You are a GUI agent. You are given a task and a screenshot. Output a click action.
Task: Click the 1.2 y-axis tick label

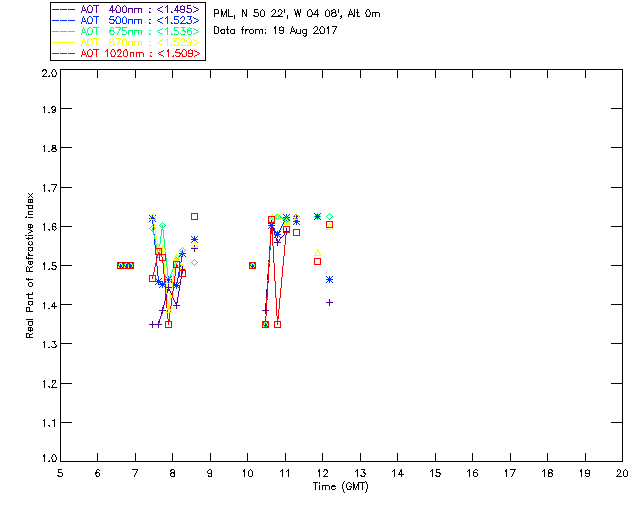49,384
